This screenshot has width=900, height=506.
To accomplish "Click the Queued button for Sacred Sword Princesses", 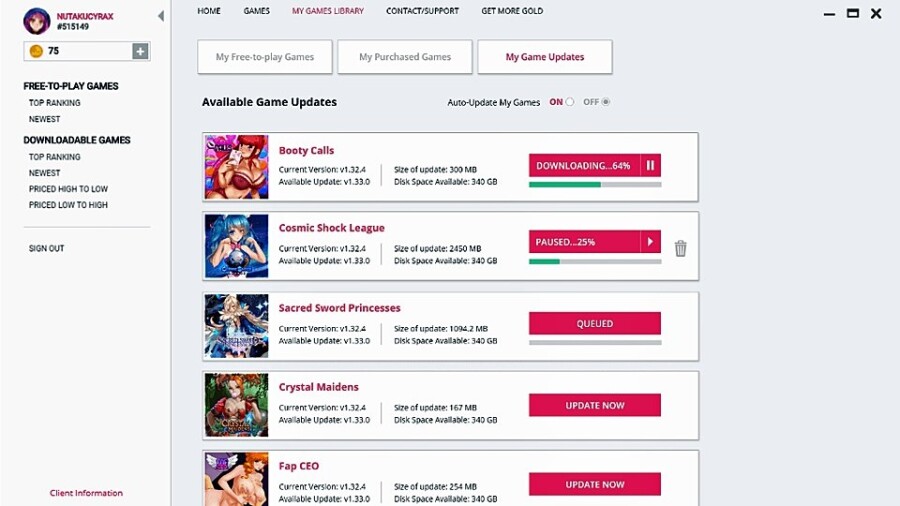I will [x=595, y=324].
